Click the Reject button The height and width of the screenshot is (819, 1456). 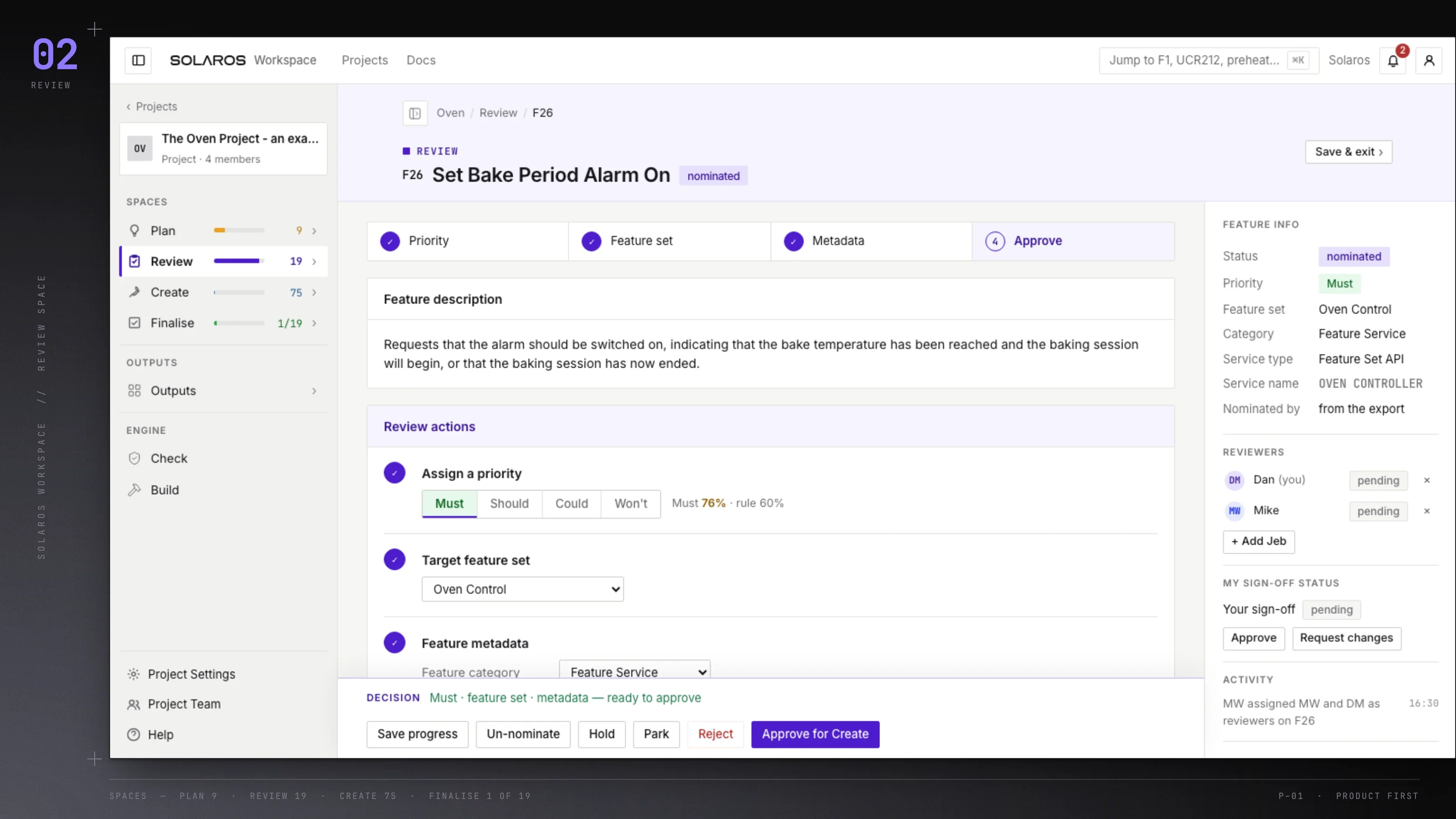715,734
